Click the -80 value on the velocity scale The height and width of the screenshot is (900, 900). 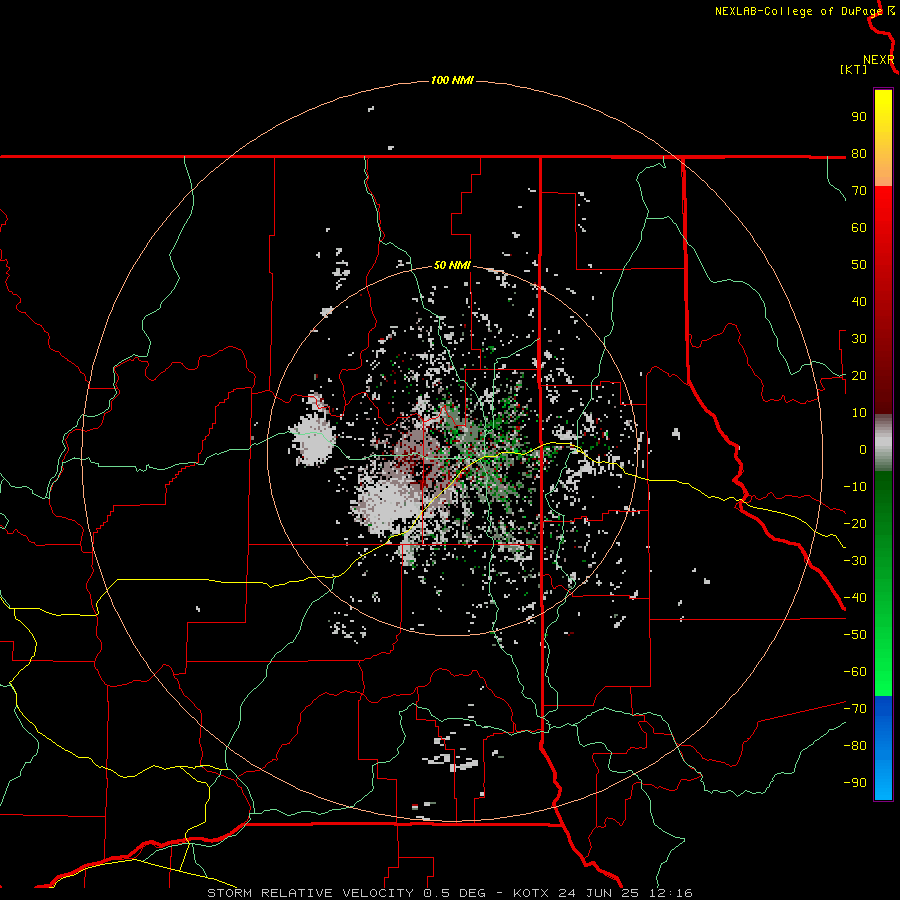pyautogui.click(x=855, y=746)
